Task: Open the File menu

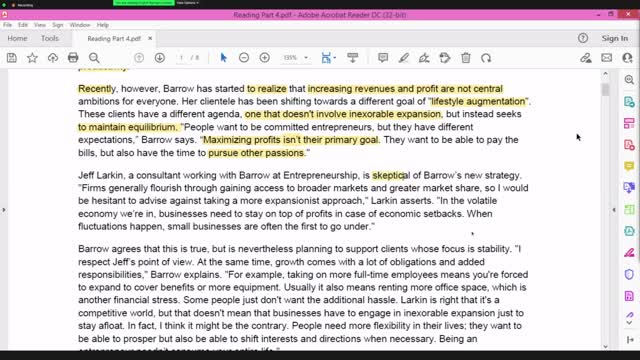Action: click(7, 25)
